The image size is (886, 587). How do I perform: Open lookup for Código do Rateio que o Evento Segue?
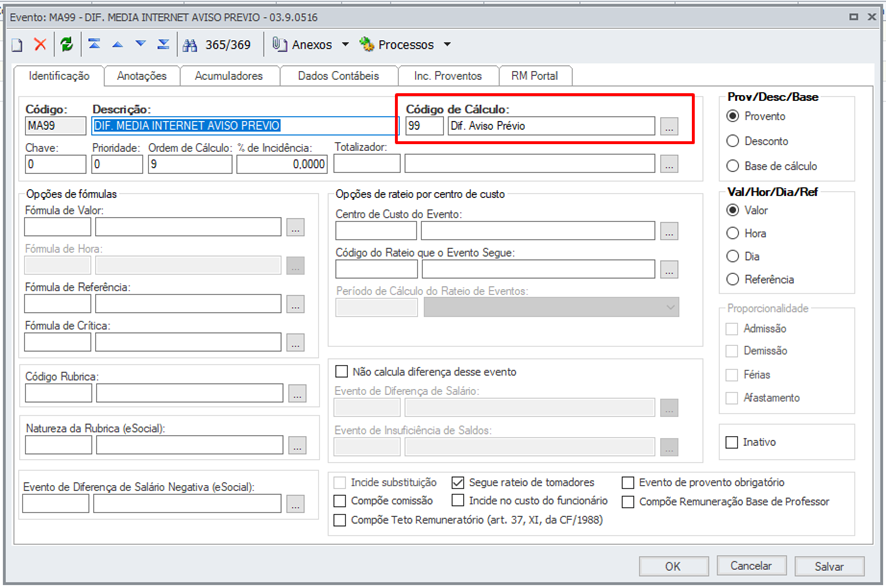[669, 269]
